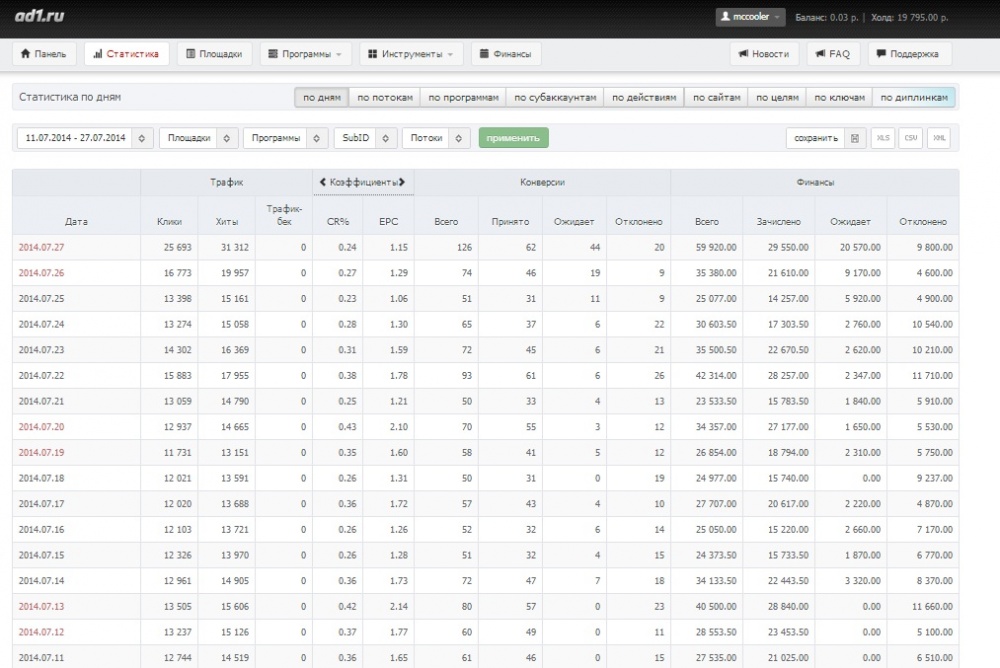Click the date 2014.07.22
Viewport: 1000px width, 668px height.
pyautogui.click(x=41, y=376)
